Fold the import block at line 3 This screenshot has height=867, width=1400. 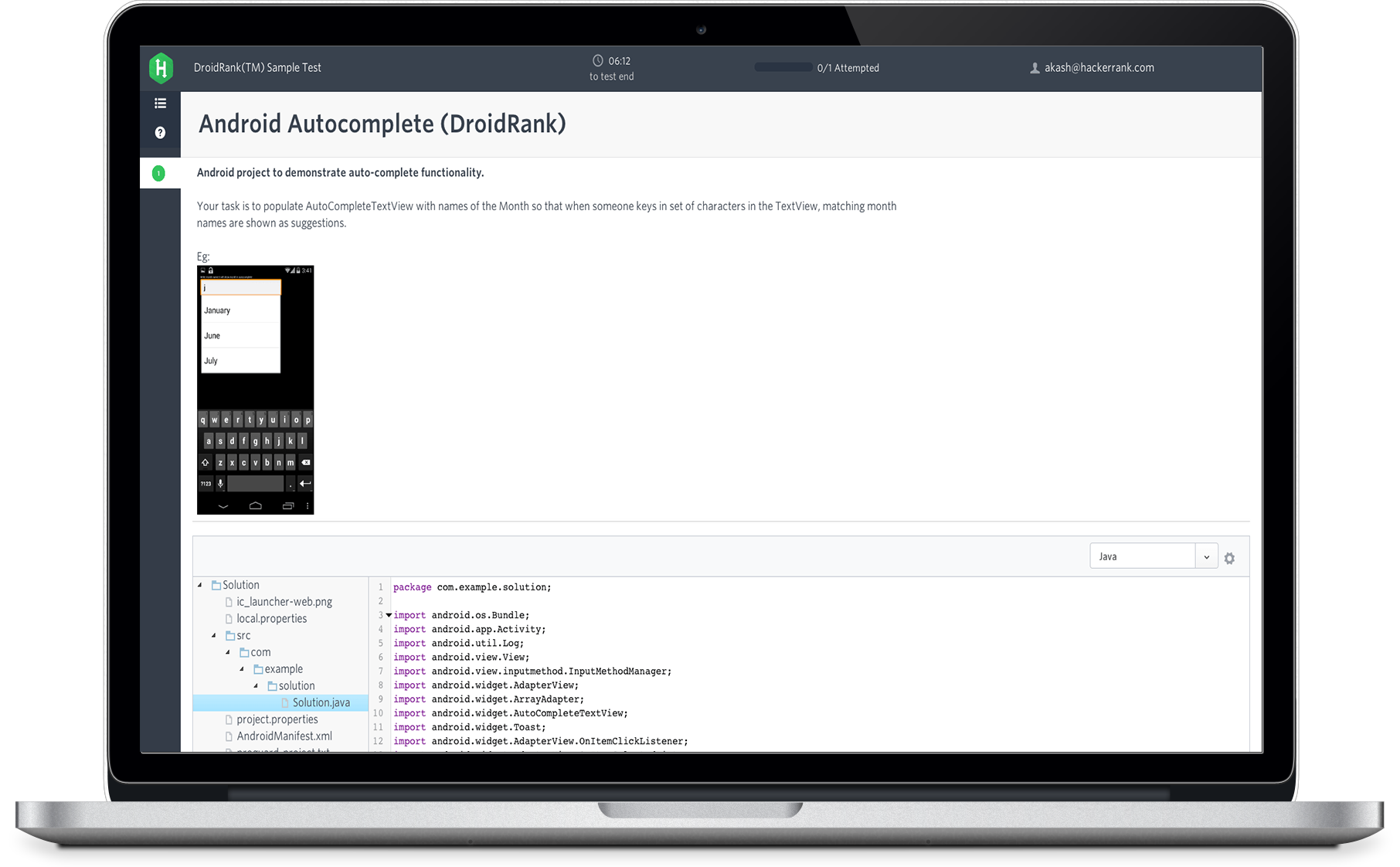coord(389,615)
